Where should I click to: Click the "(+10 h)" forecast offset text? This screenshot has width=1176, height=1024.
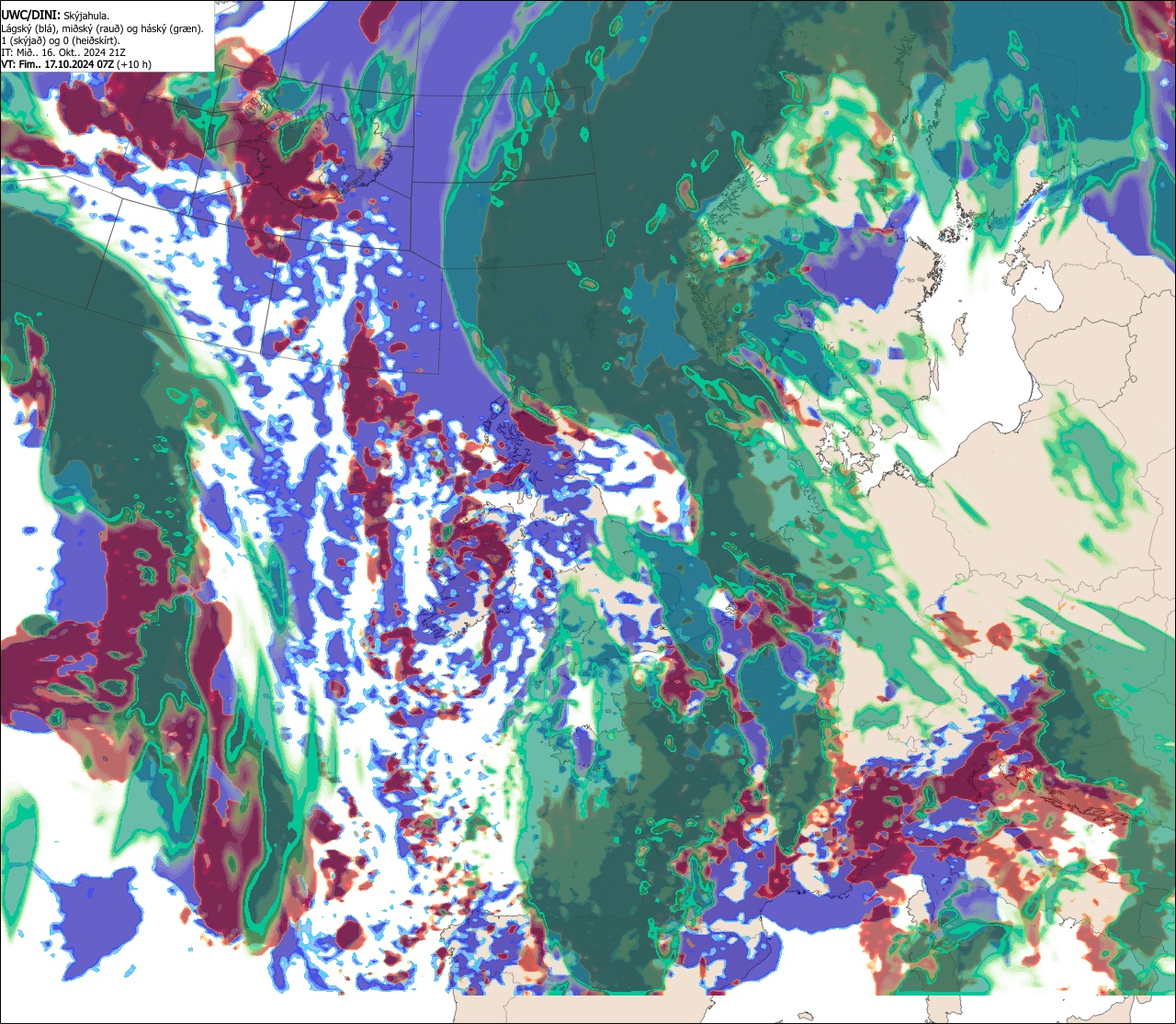coord(134,65)
